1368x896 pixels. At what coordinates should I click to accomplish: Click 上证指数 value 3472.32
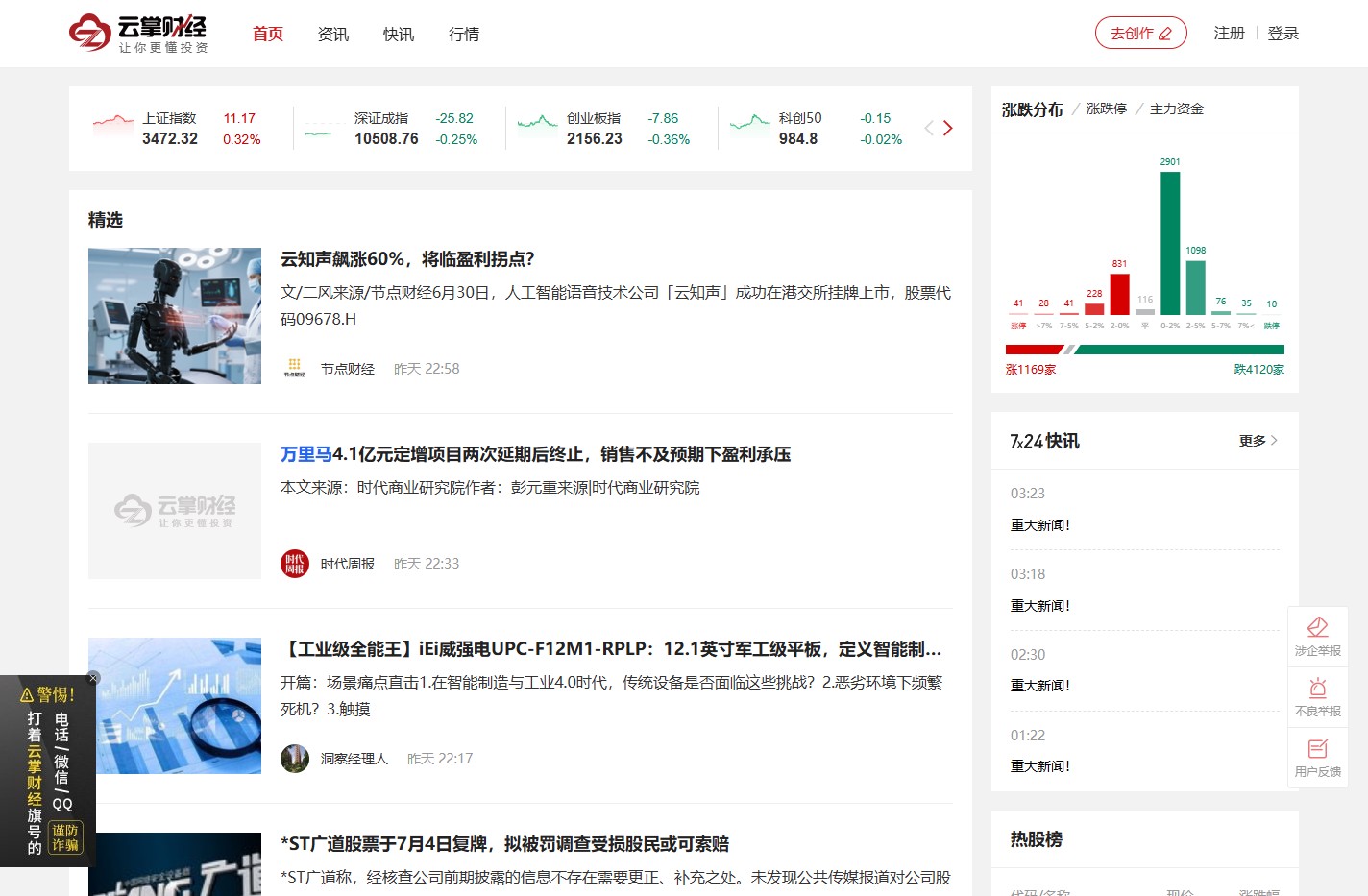(x=170, y=138)
